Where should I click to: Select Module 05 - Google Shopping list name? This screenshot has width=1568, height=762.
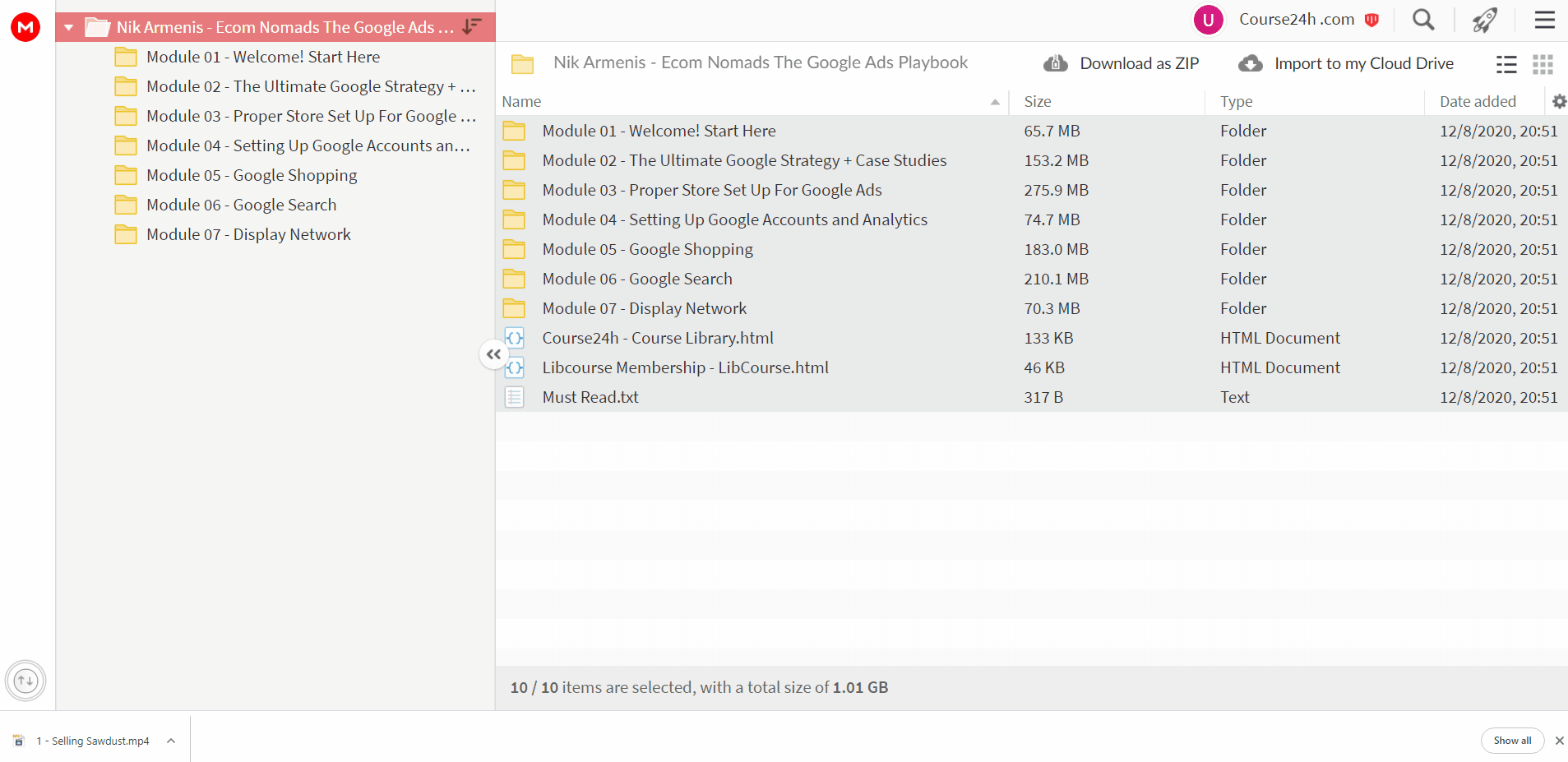(x=647, y=249)
